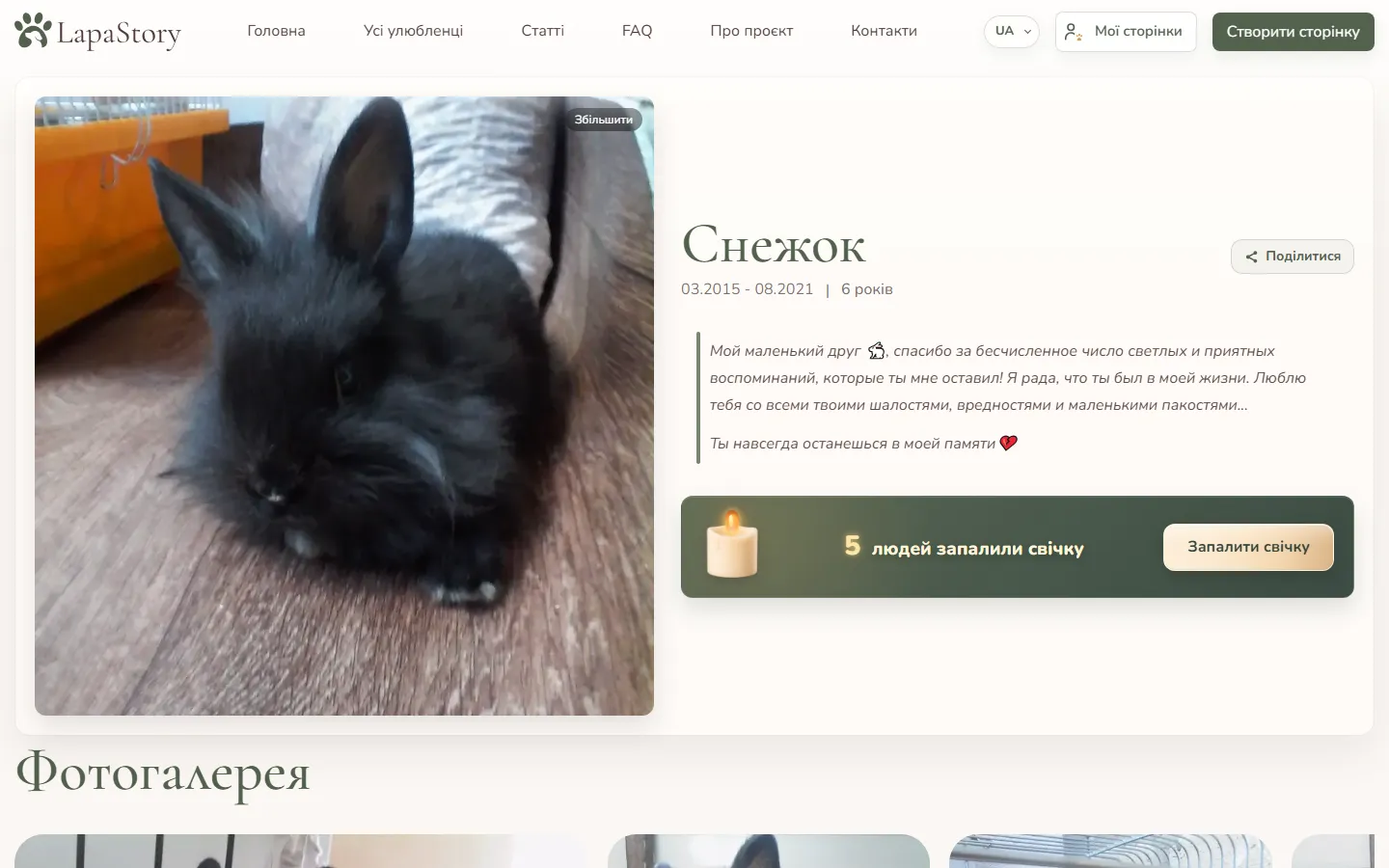
Task: Open the Статті section
Action: point(542,31)
